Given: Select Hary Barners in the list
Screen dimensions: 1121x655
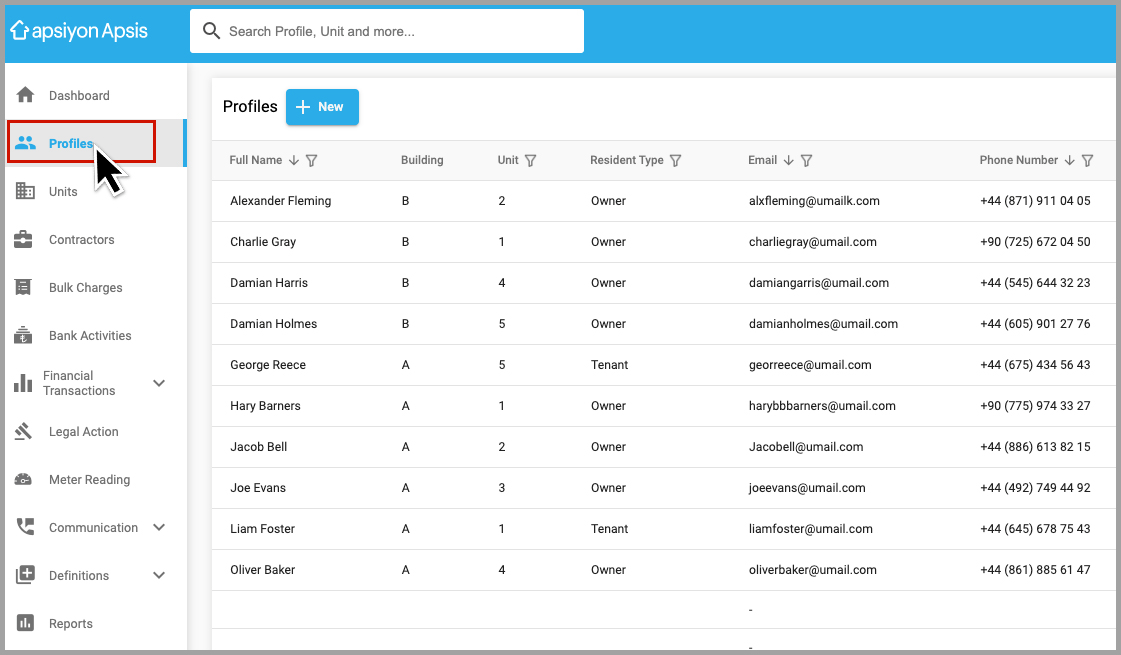Looking at the screenshot, I should [x=265, y=405].
